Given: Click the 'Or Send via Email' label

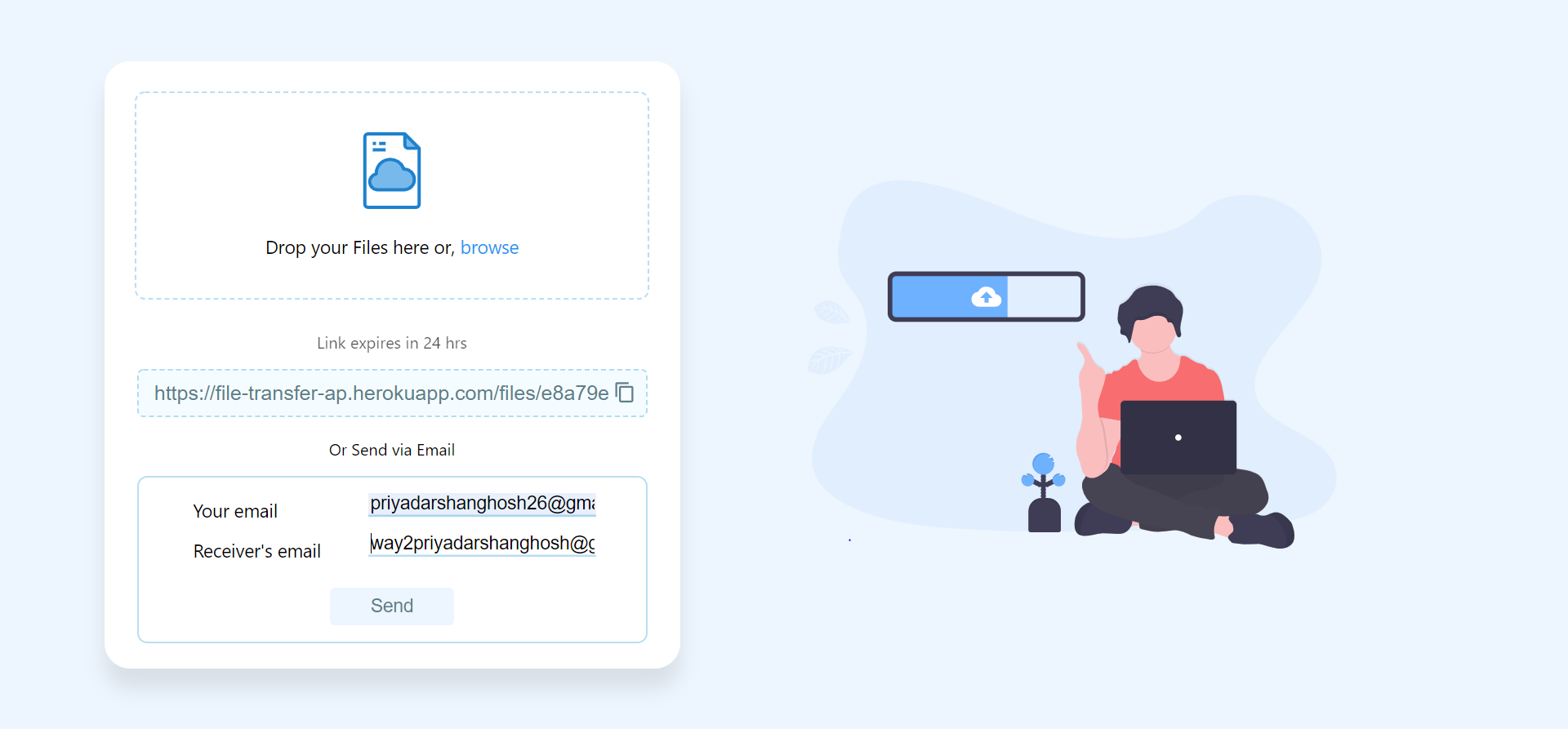Looking at the screenshot, I should (x=392, y=450).
